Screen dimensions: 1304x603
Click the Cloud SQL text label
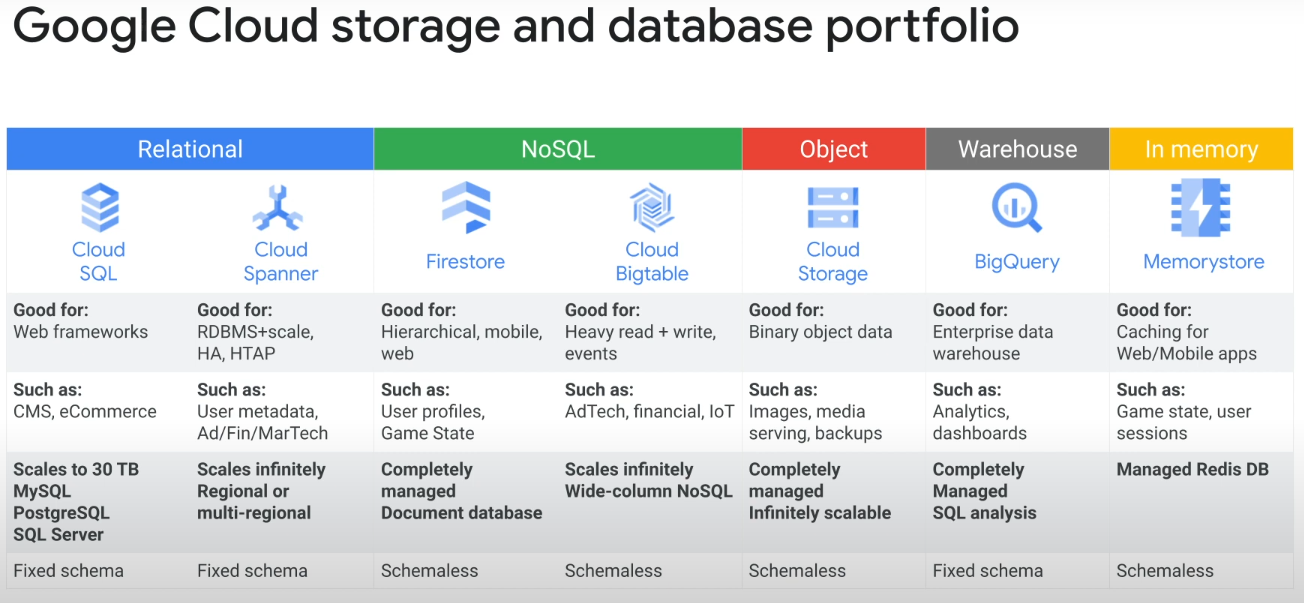98,262
